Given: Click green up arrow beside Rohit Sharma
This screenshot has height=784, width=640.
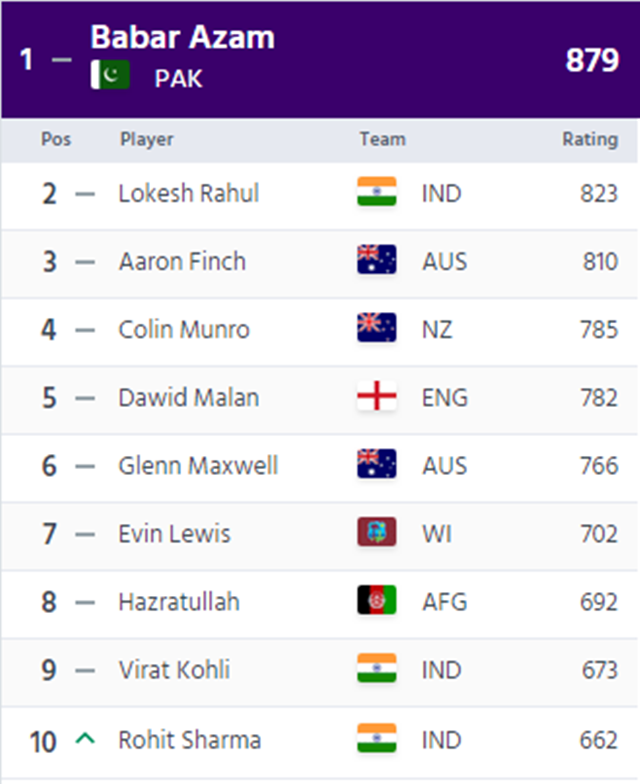Looking at the screenshot, I should tap(85, 738).
